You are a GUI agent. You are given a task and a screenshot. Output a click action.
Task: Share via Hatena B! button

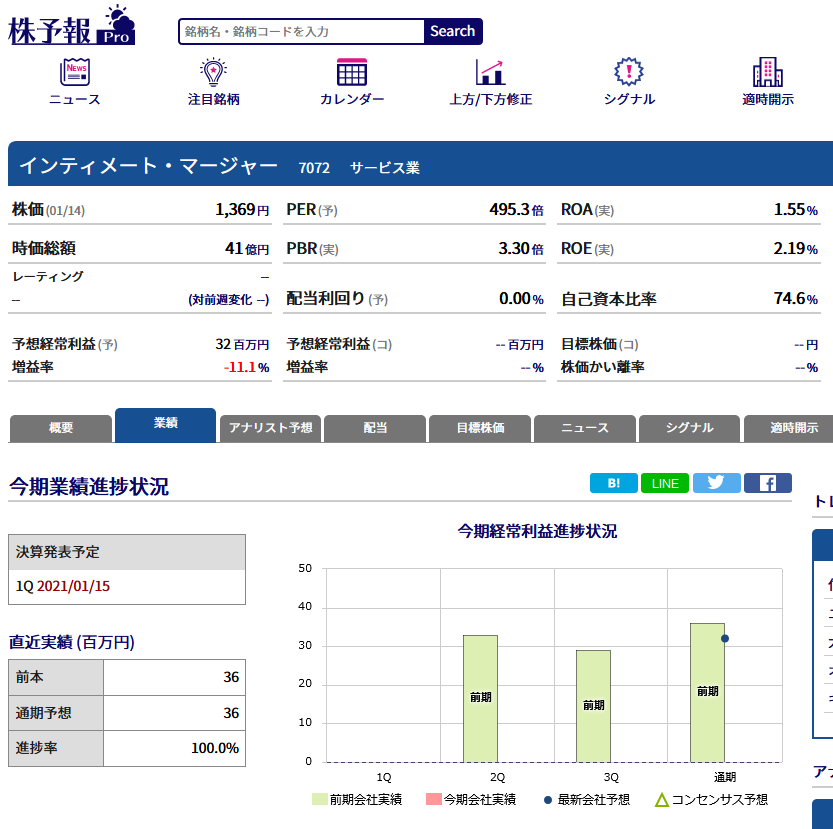pos(614,483)
